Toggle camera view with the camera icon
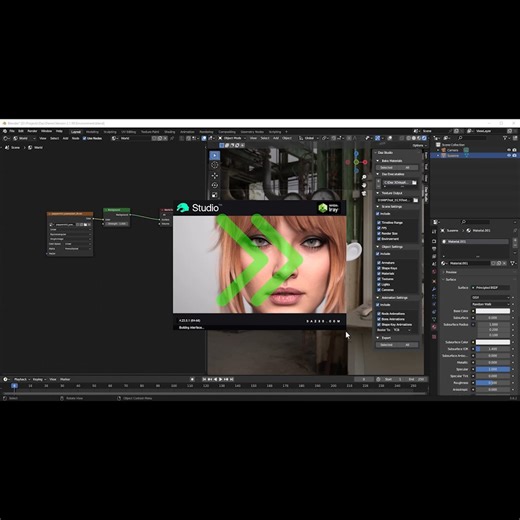This screenshot has height=520, width=520. pos(364,193)
